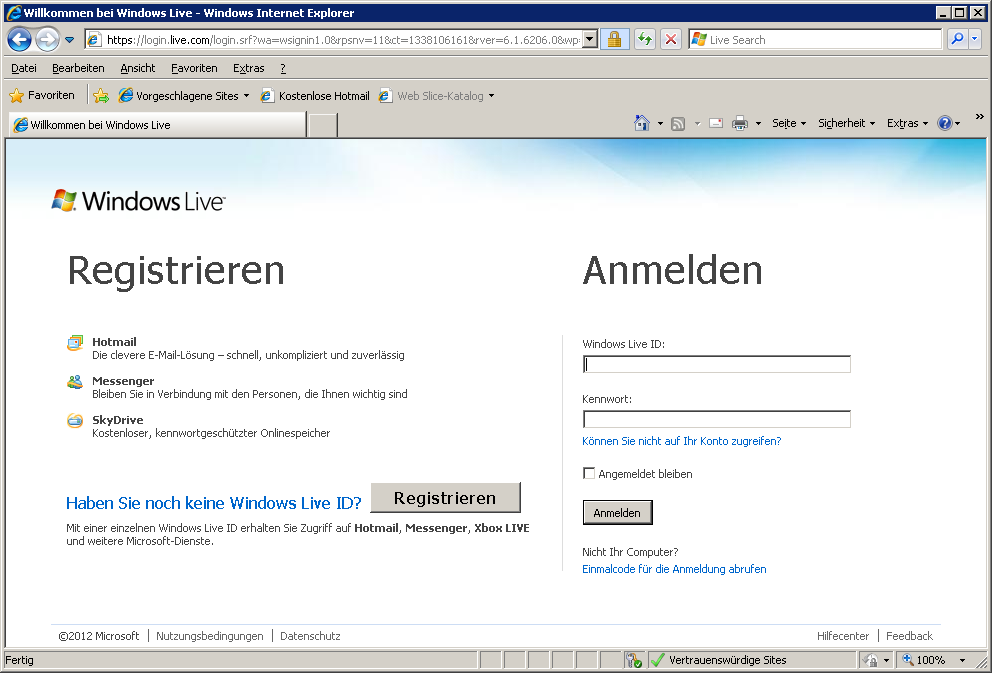Click the Hotmail service icon
Viewport: 992px width, 673px height.
tap(75, 343)
